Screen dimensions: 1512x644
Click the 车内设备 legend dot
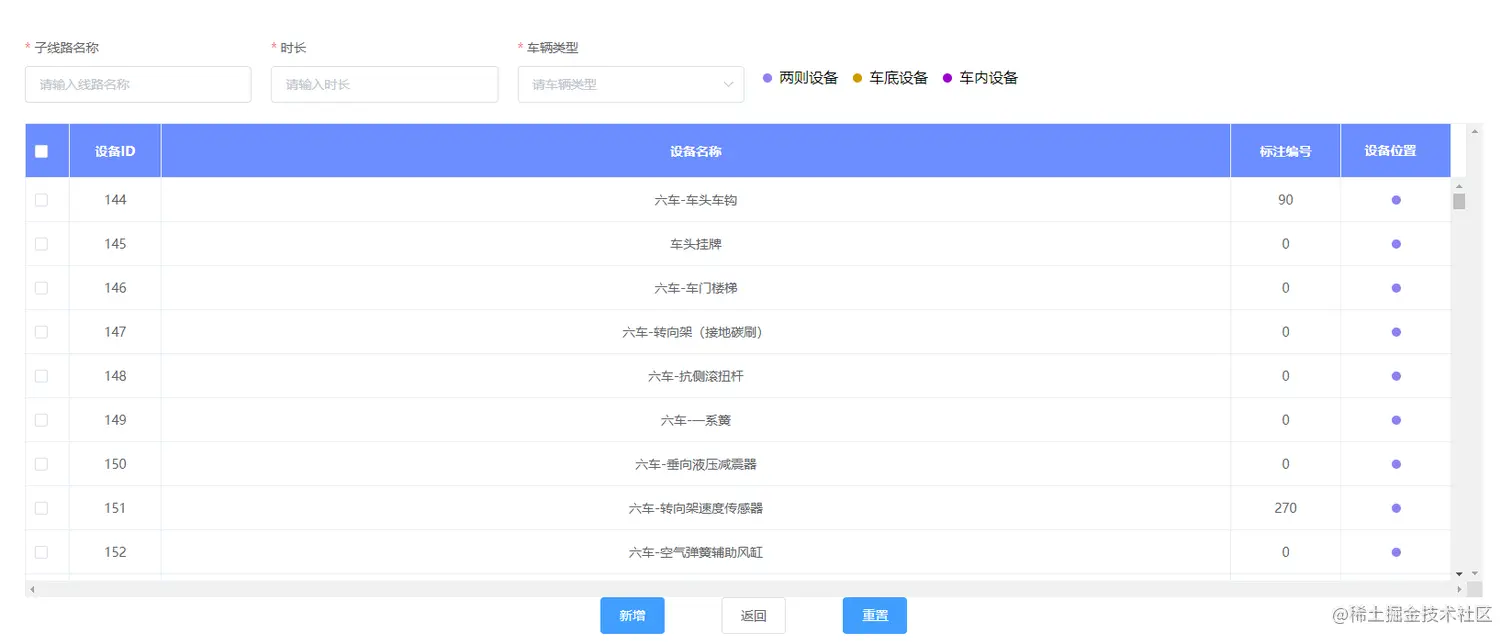947,78
